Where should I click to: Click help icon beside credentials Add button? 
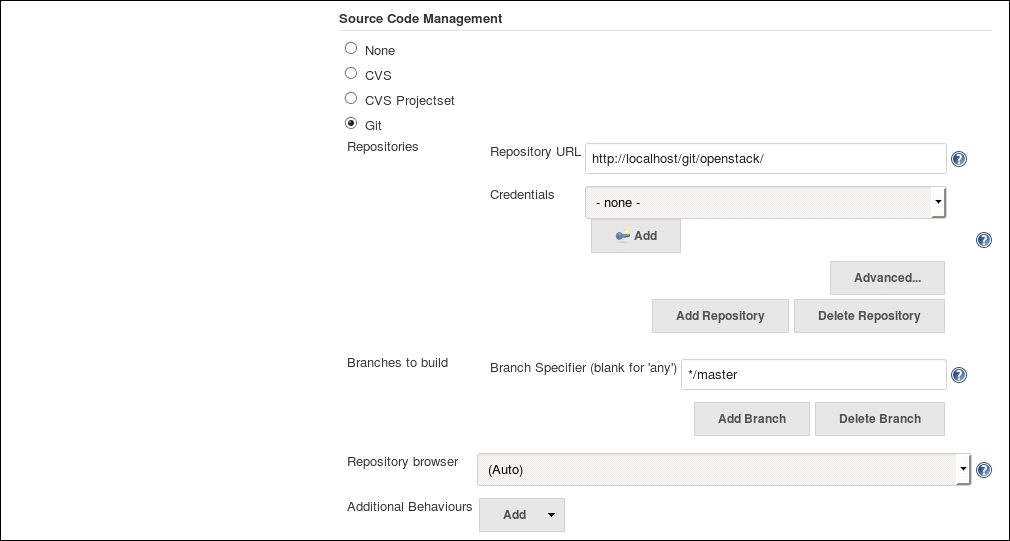point(983,240)
